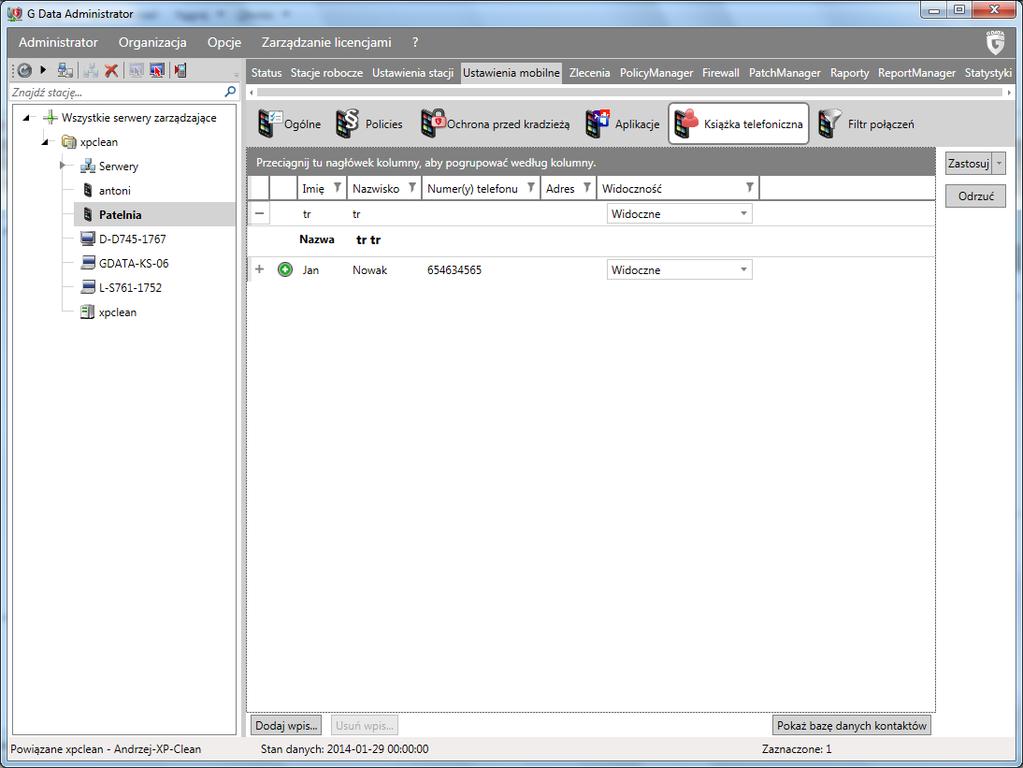Select the xpclean server leaf node
Viewport: 1023px width, 768px height.
(117, 313)
